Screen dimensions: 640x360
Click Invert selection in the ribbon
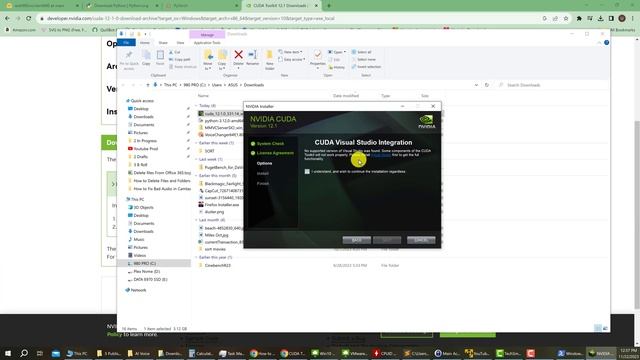click(366, 67)
